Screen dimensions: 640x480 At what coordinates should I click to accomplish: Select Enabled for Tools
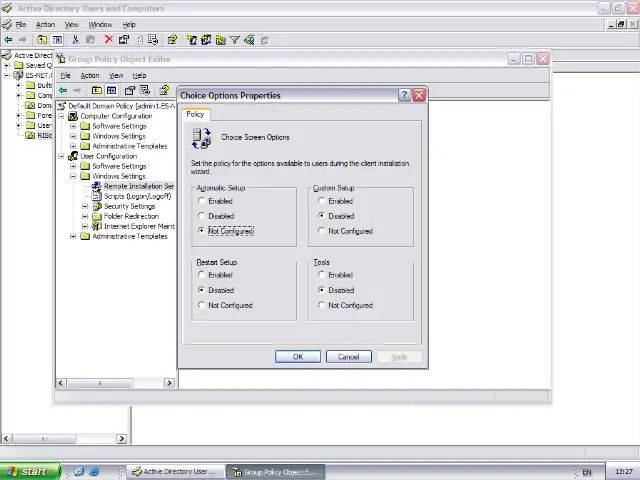click(322, 275)
